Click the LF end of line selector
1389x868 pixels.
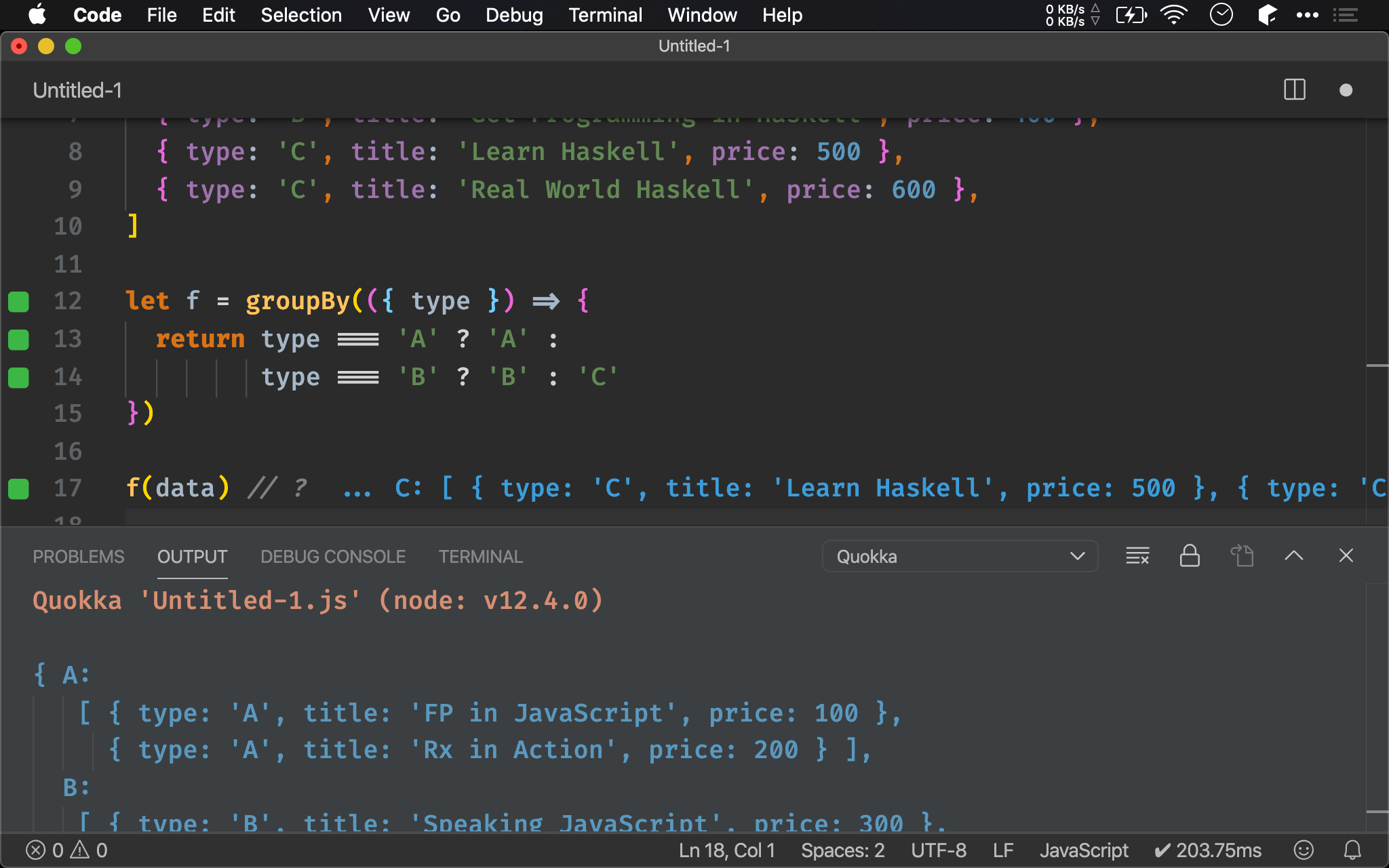click(1003, 850)
